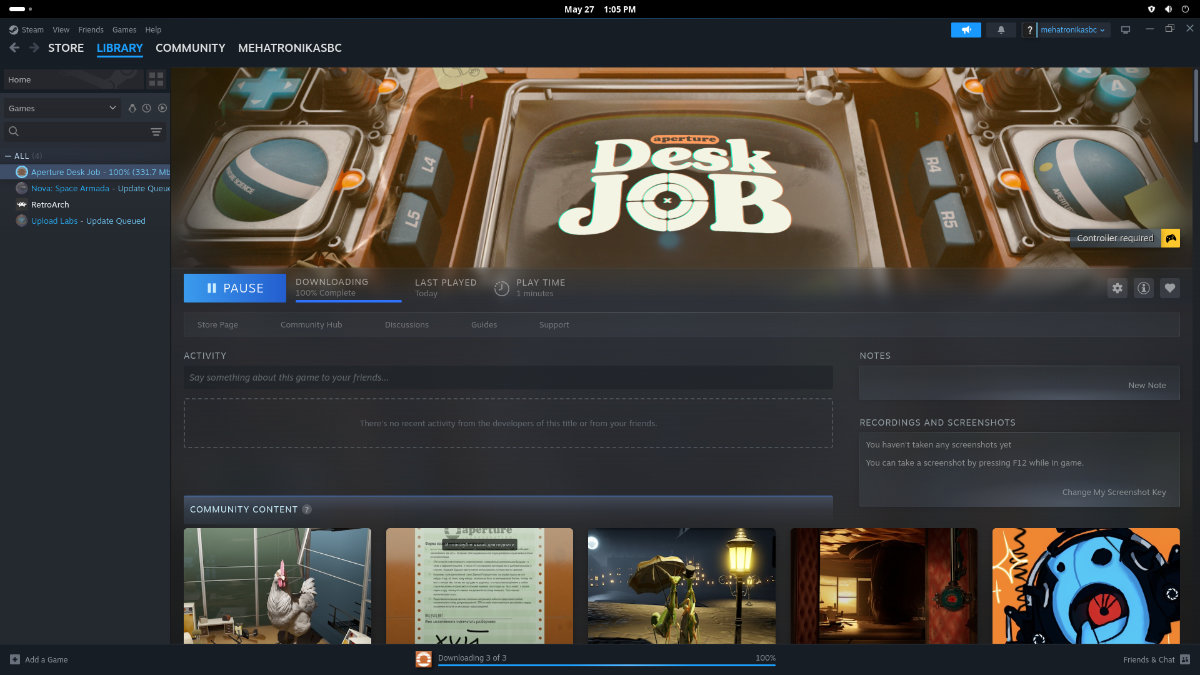
Task: Click the Home button in sidebar
Action: [x=73, y=79]
